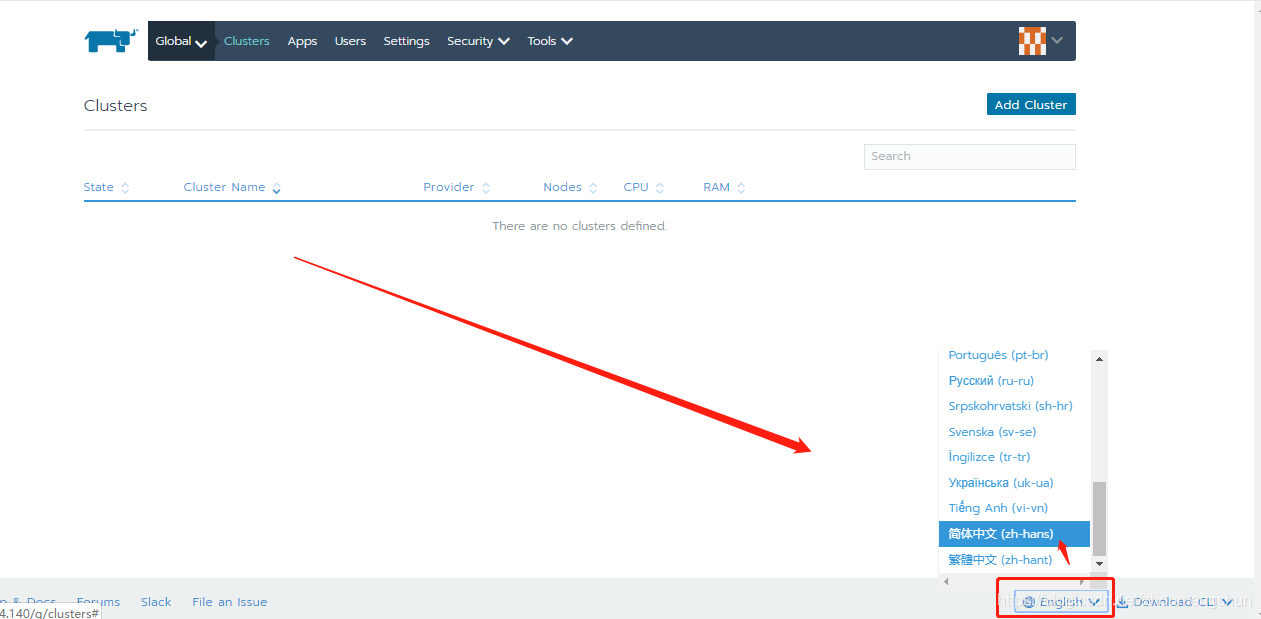Open the File an Issue link
The height and width of the screenshot is (619, 1261).
pyautogui.click(x=230, y=602)
